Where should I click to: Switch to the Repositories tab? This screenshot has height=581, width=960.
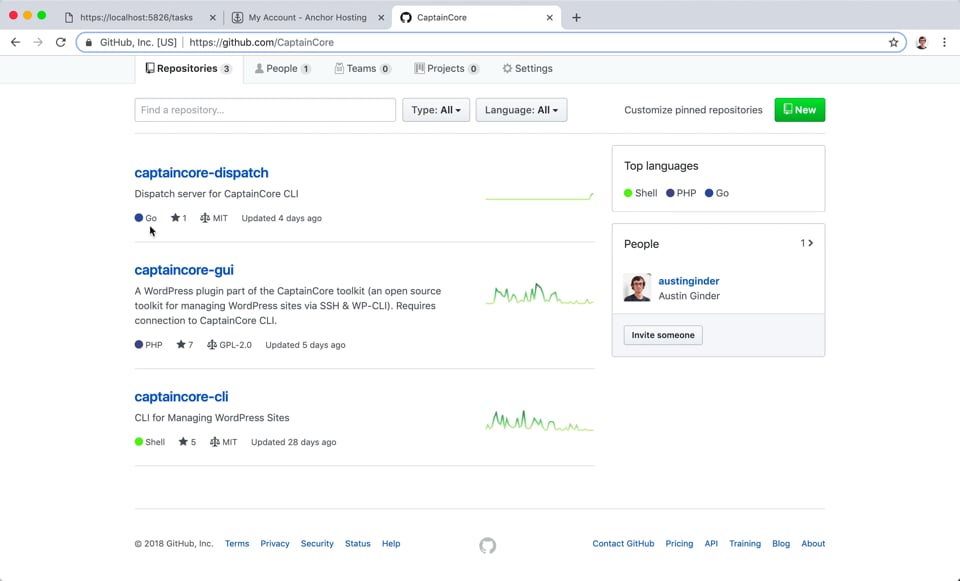(189, 69)
